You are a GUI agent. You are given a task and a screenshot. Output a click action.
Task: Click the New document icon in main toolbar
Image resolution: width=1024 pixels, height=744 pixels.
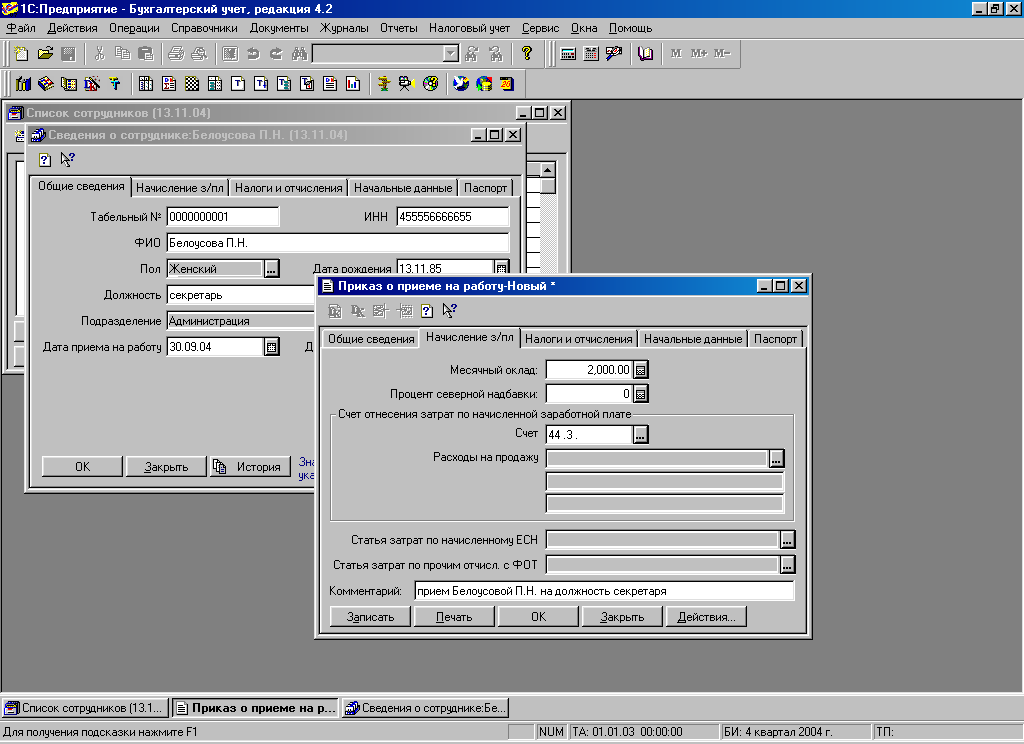[x=22, y=54]
